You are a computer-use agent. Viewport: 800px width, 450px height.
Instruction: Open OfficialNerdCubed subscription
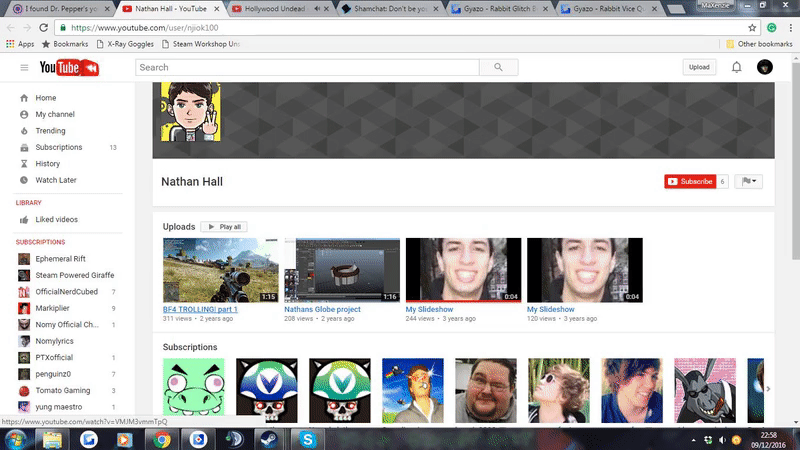coord(66,292)
